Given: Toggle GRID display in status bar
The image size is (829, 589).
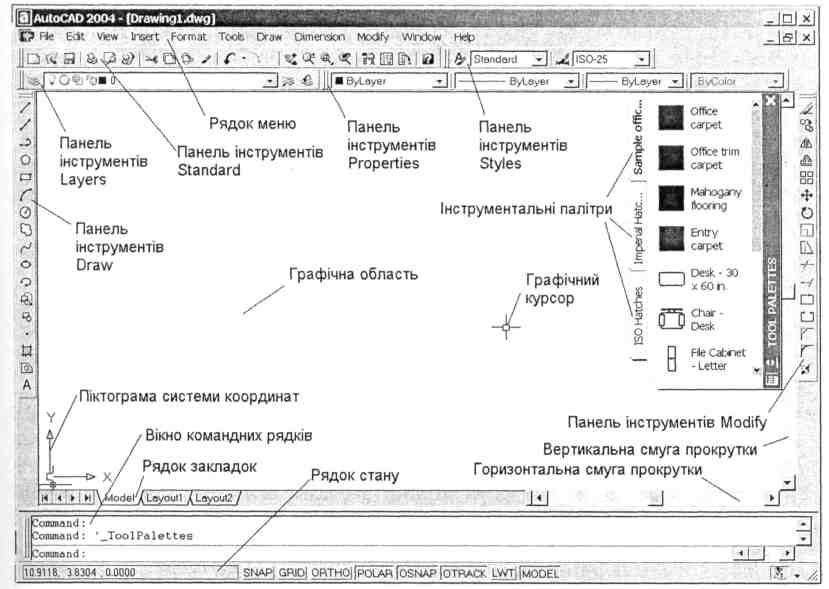Looking at the screenshot, I should (x=291, y=573).
